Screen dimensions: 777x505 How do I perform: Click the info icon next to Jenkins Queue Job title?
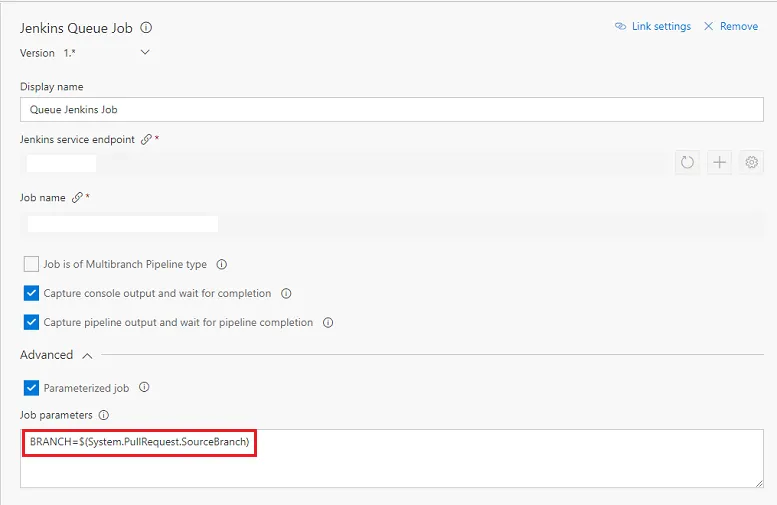tap(146, 28)
